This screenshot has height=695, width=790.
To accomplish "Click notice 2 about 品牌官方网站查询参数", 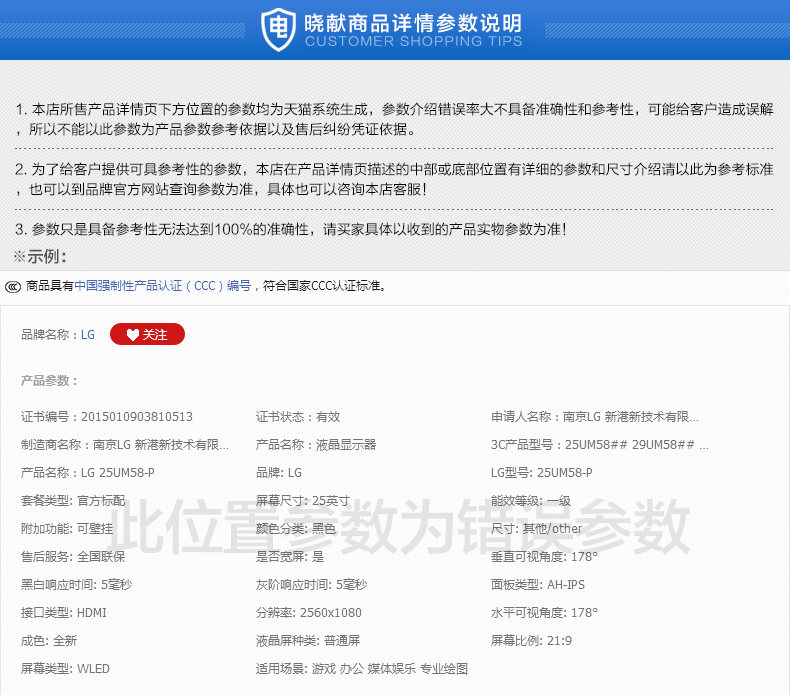I will (394, 179).
